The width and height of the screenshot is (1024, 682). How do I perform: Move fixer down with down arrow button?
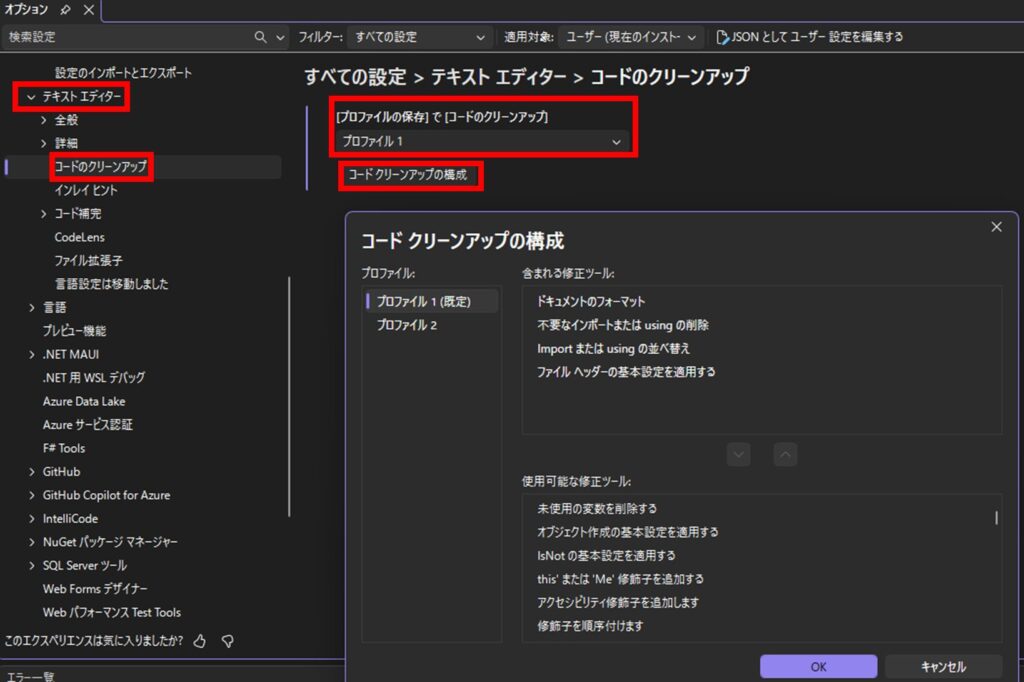point(739,455)
